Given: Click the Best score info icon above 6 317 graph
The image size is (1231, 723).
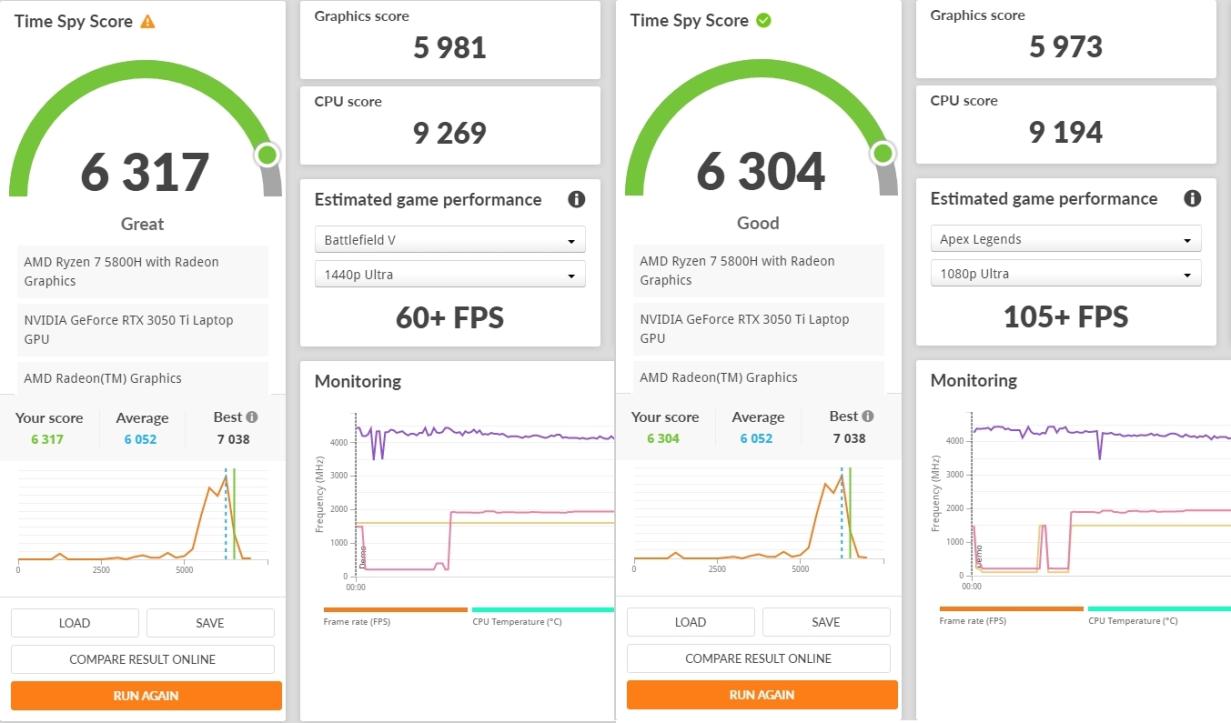Looking at the screenshot, I should click(252, 417).
